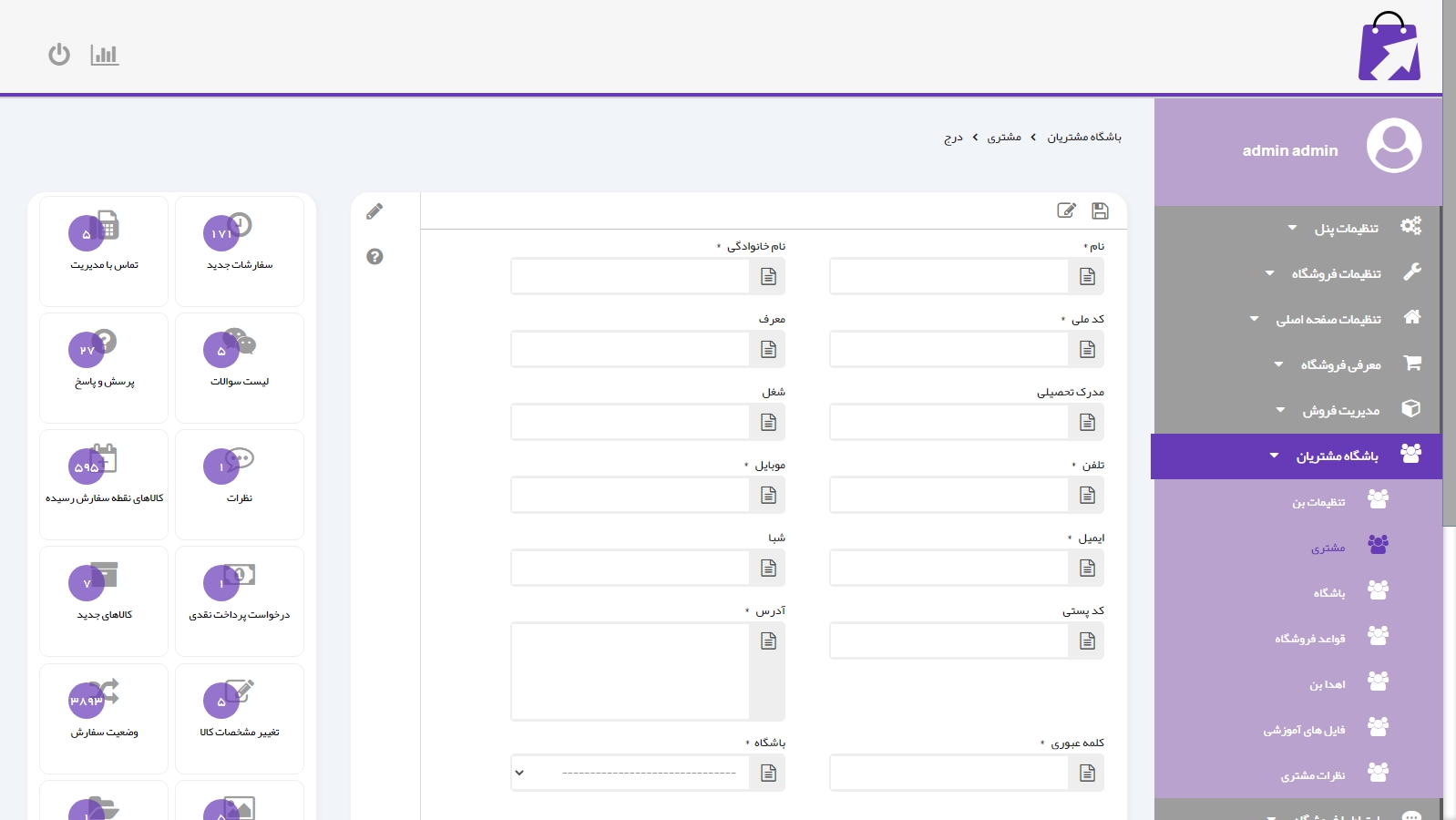The image size is (1456, 820).
Task: Open the باشگاه dropdown select
Action: pos(631,773)
